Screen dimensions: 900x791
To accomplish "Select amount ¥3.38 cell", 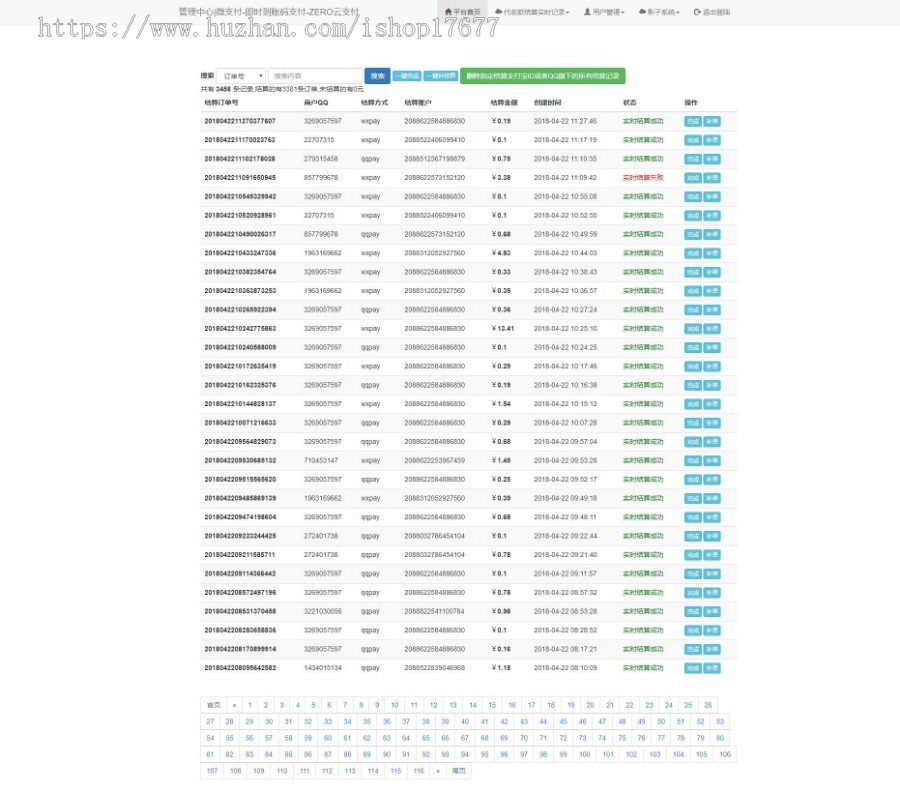I will point(501,178).
